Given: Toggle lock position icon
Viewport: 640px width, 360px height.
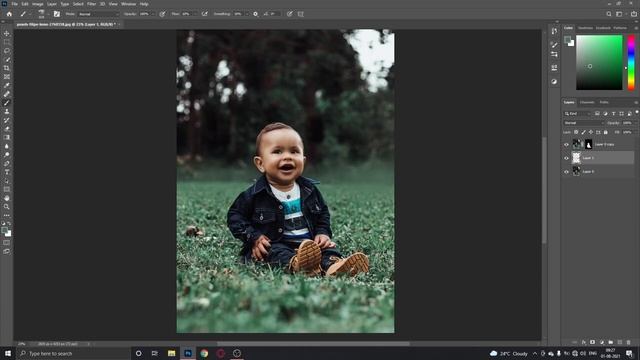Looking at the screenshot, I should click(591, 132).
